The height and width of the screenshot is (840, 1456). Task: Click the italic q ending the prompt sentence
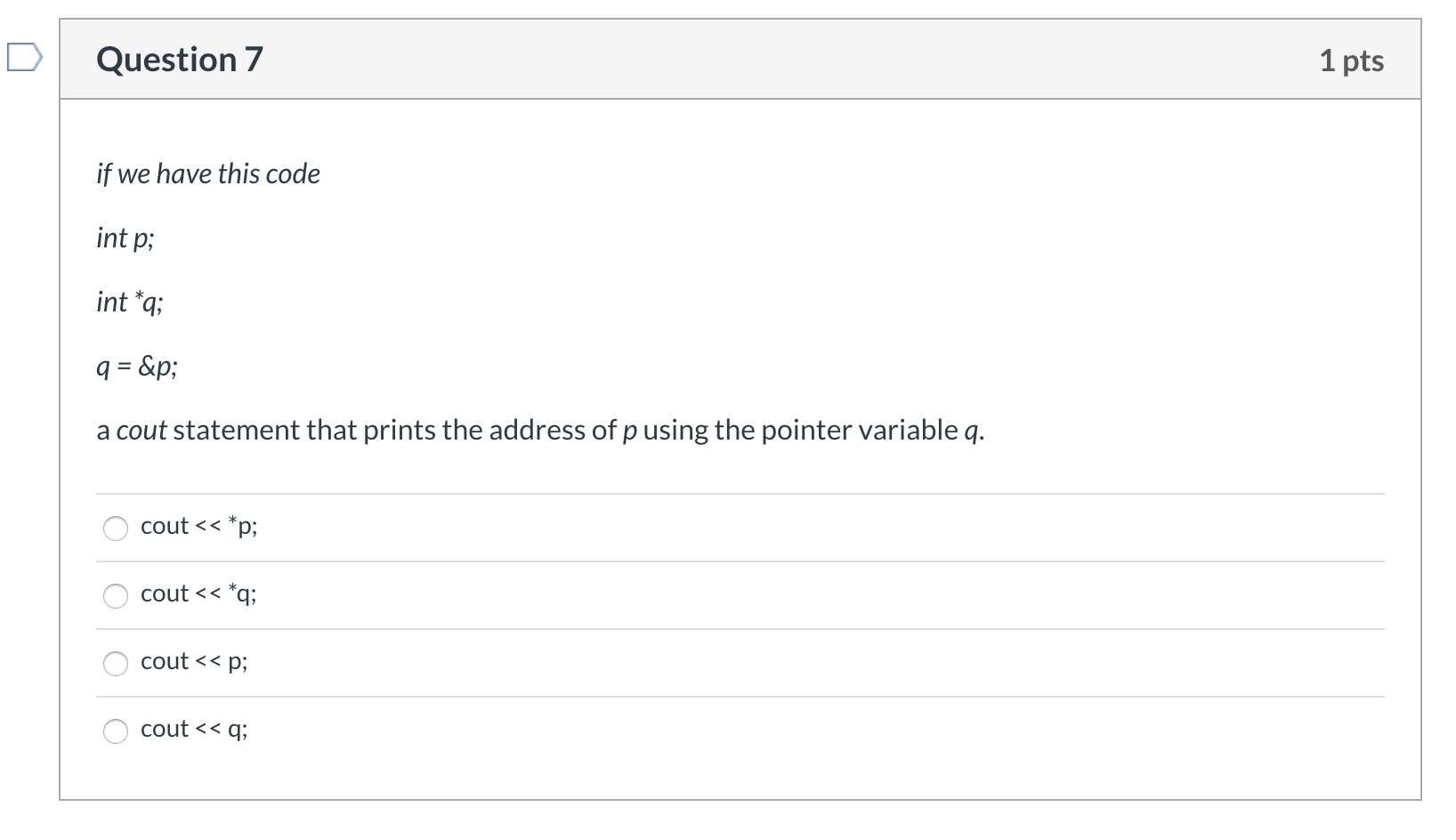point(971,432)
